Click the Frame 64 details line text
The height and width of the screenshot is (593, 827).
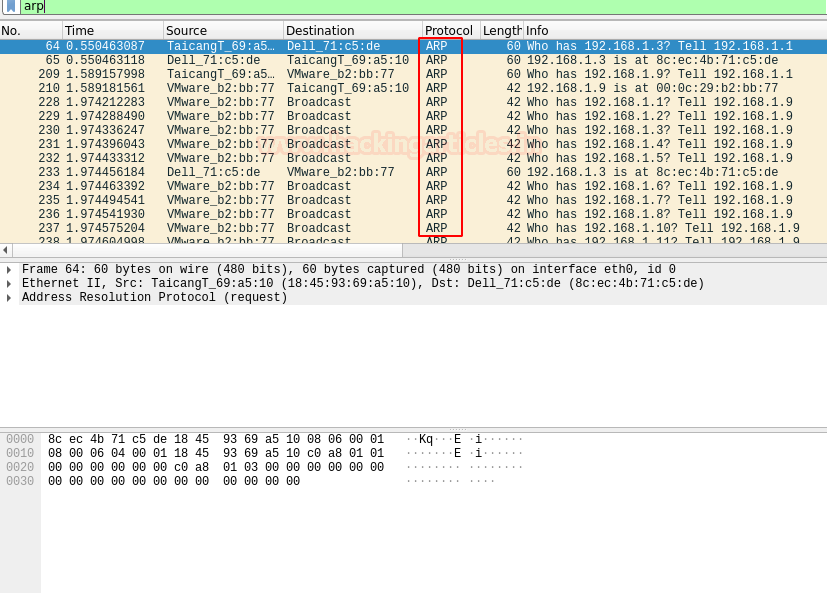pos(349,270)
